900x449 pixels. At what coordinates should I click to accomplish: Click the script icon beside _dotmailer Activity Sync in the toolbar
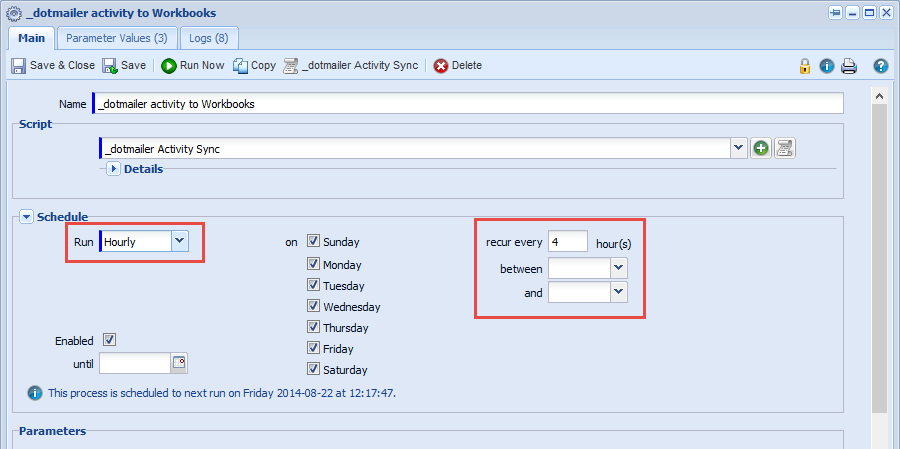(291, 66)
